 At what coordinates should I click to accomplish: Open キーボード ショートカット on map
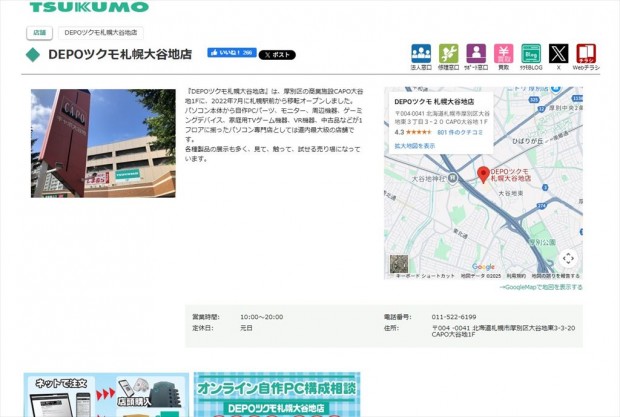point(425,276)
